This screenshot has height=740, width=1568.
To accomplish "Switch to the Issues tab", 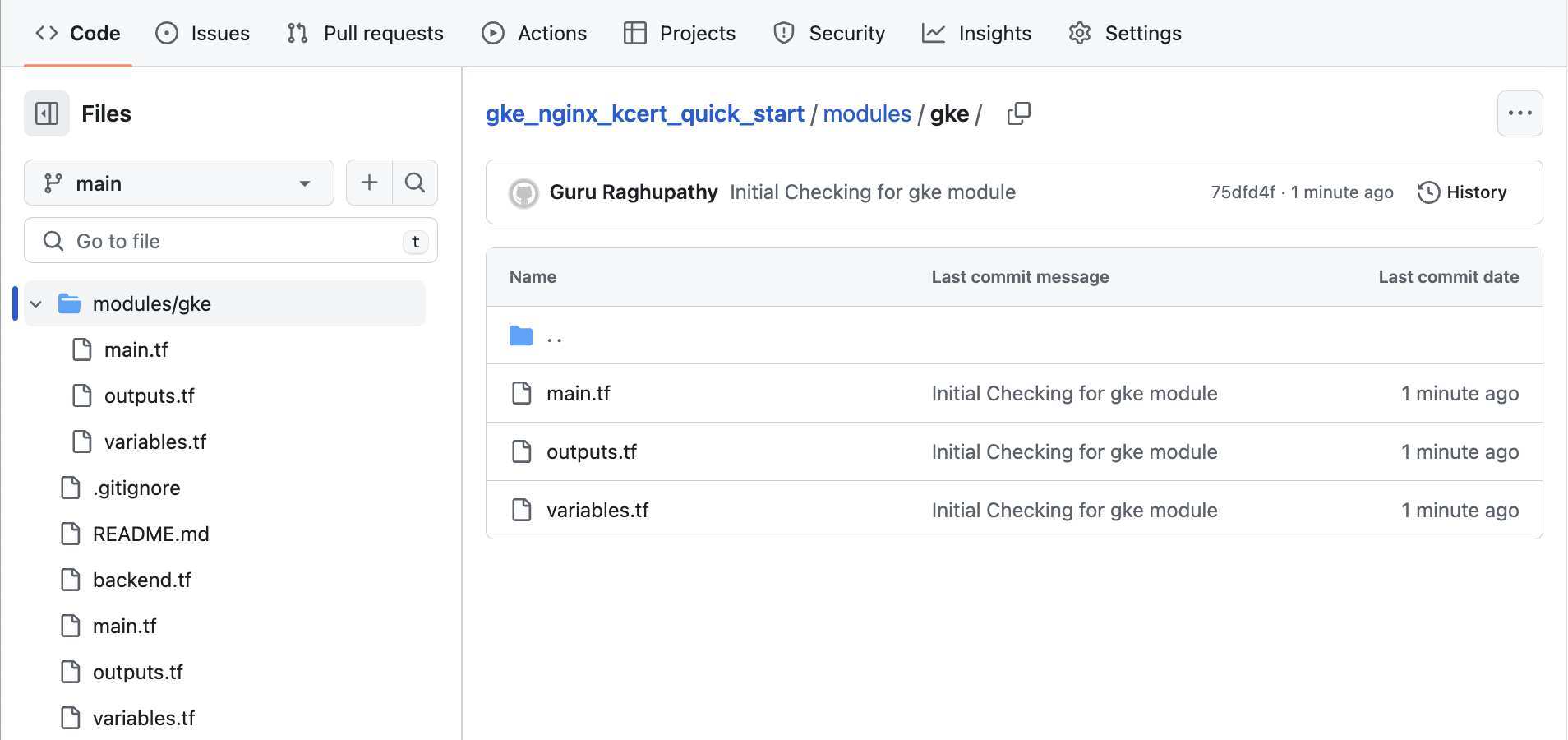I will pyautogui.click(x=203, y=34).
